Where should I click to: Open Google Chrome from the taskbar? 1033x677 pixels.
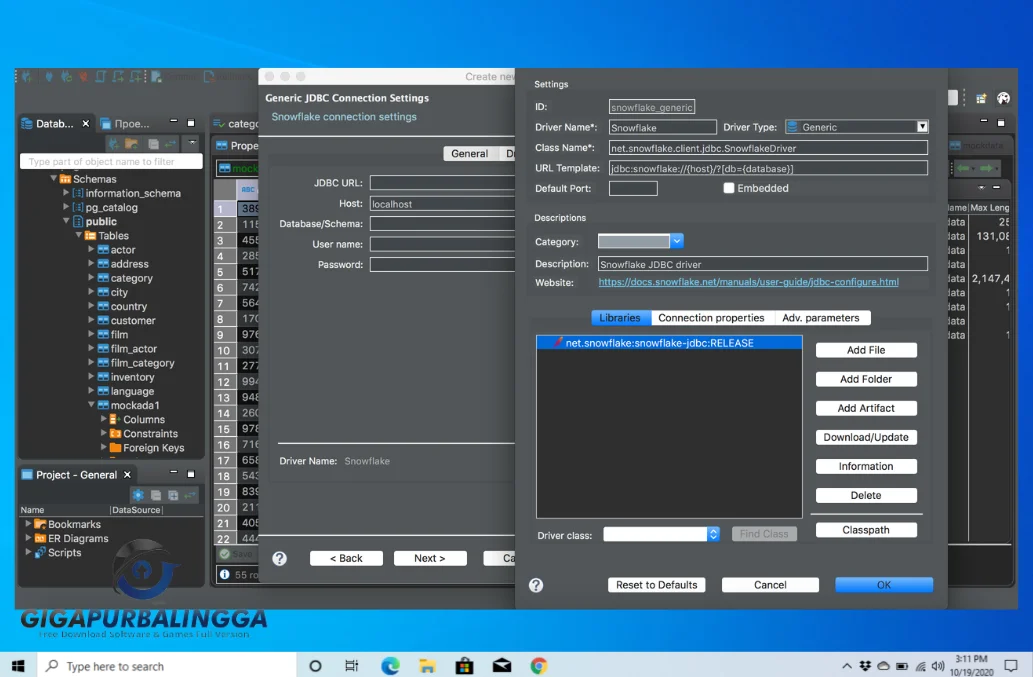pos(539,666)
